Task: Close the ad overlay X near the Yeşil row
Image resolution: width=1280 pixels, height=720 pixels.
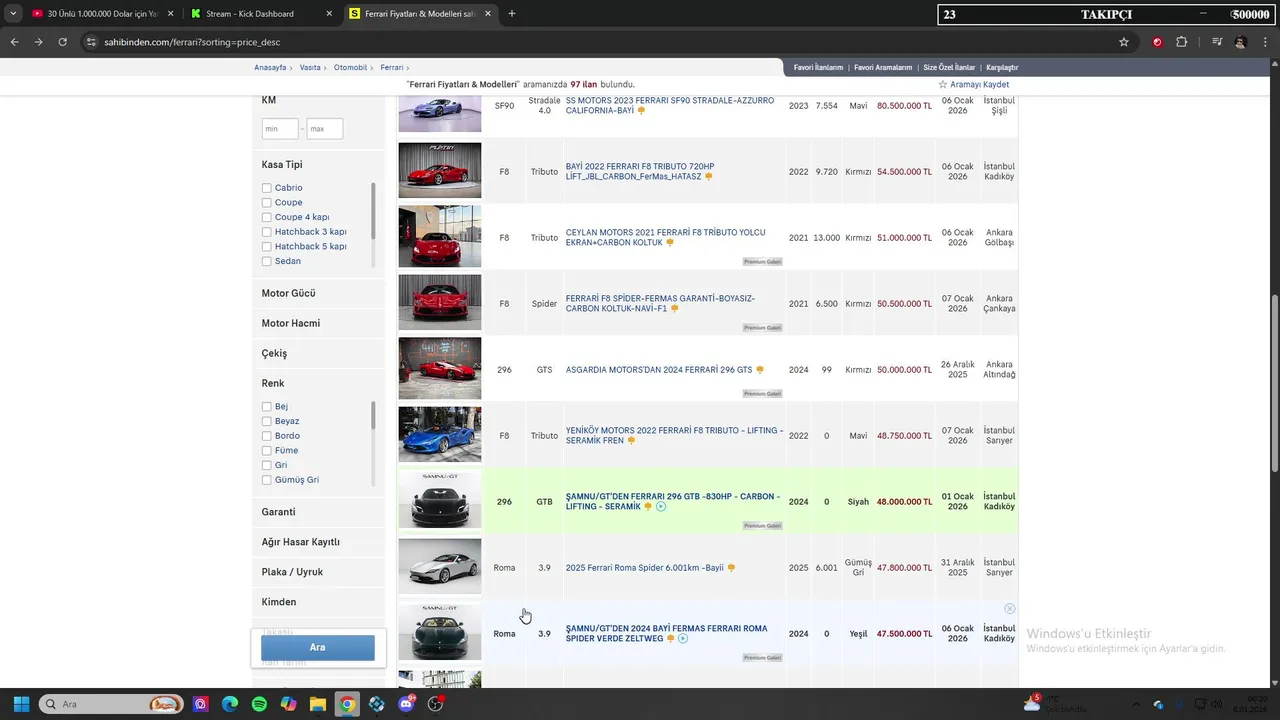Action: (x=1010, y=609)
